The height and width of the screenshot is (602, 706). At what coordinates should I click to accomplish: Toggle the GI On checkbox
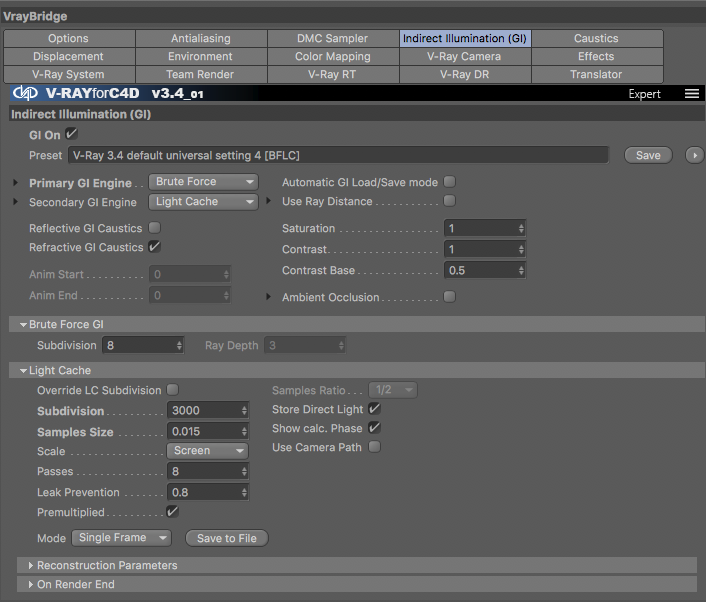pos(71,134)
